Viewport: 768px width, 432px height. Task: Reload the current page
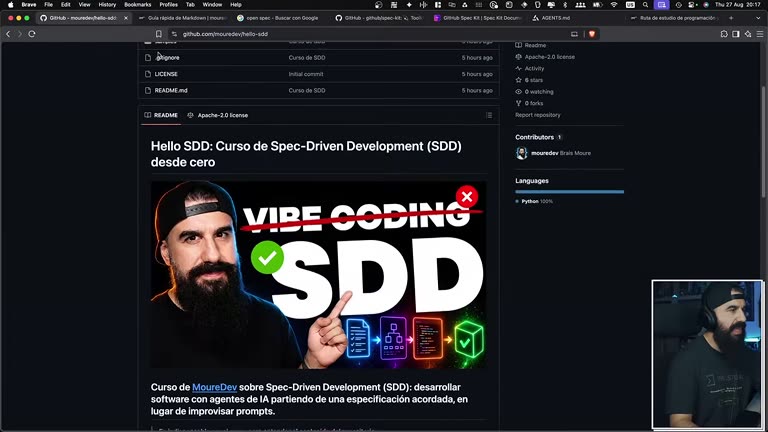tap(32, 34)
